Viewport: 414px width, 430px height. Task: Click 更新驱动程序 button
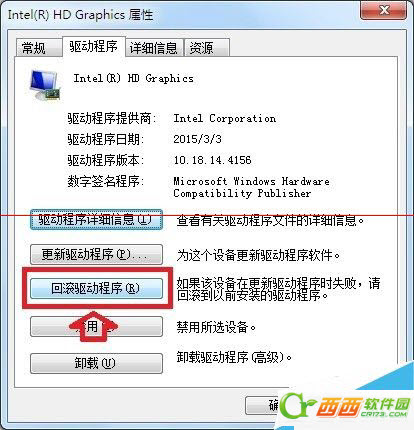(96, 255)
